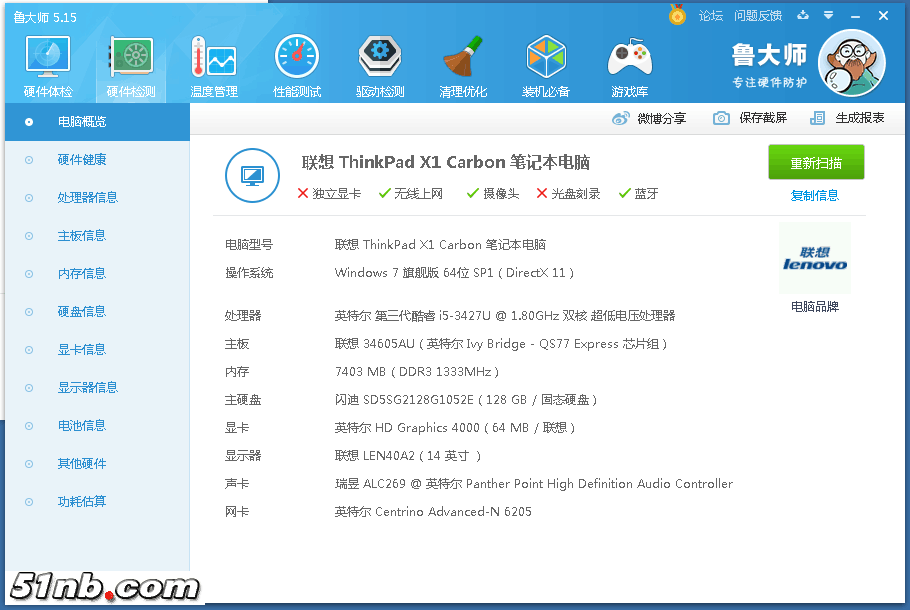Click the Lenovo brand logo thumbnail
Screen dimensions: 910x610
click(x=814, y=258)
